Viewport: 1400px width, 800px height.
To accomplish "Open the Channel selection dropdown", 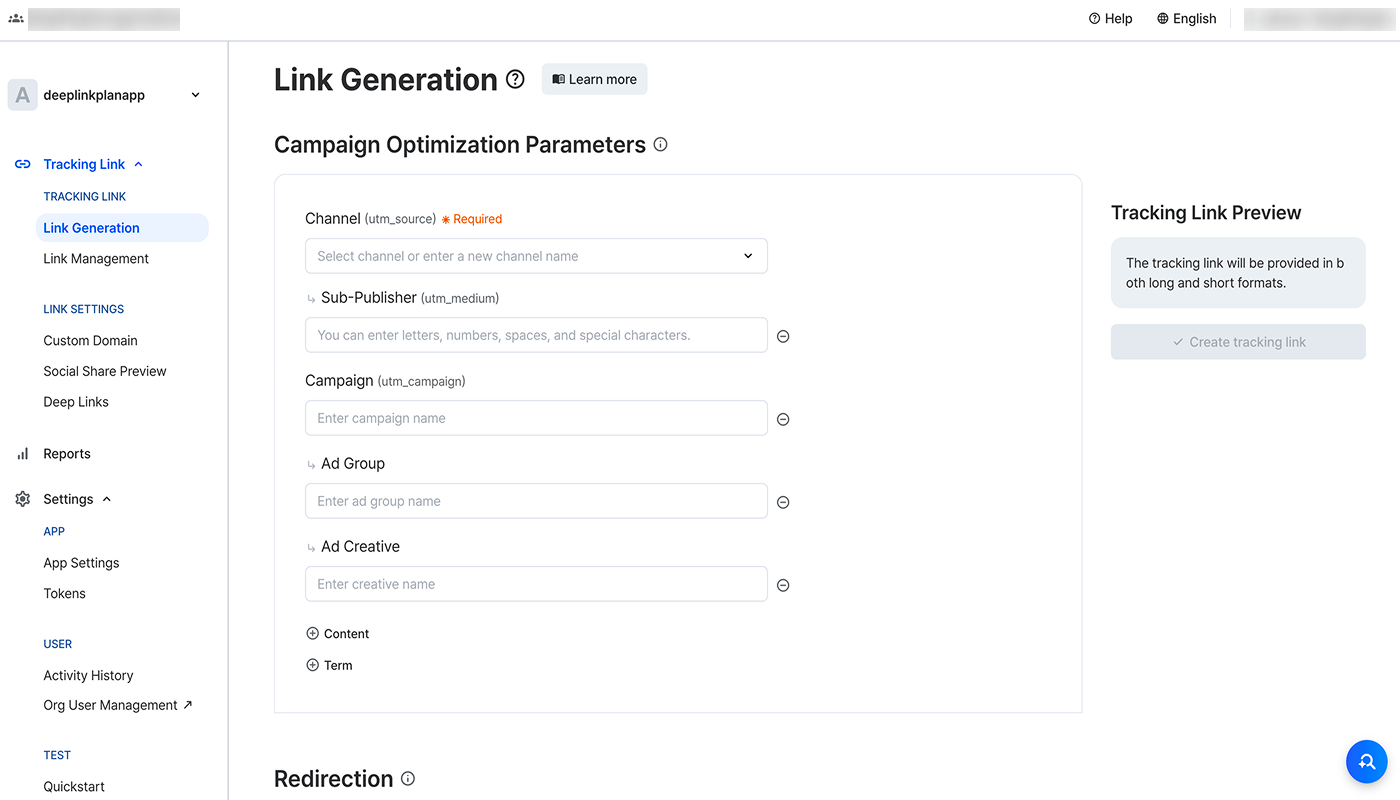I will [536, 256].
